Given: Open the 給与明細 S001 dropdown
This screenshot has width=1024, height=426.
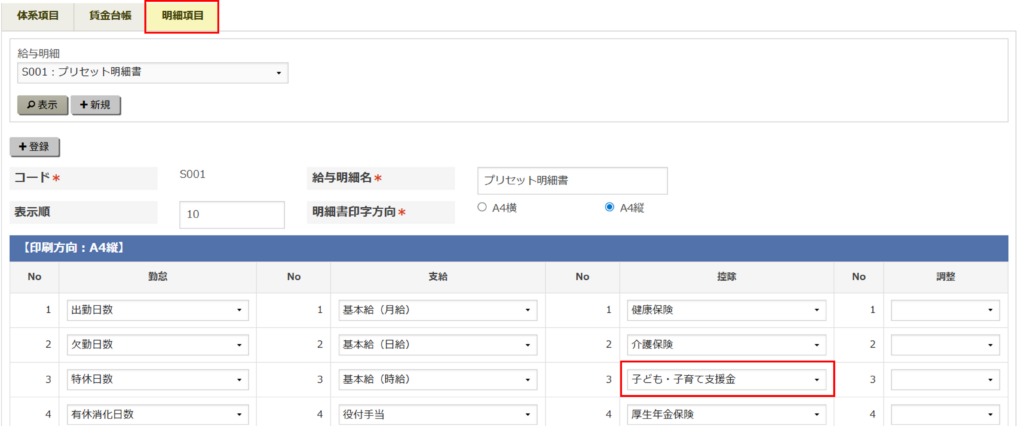Looking at the screenshot, I should coord(153,73).
